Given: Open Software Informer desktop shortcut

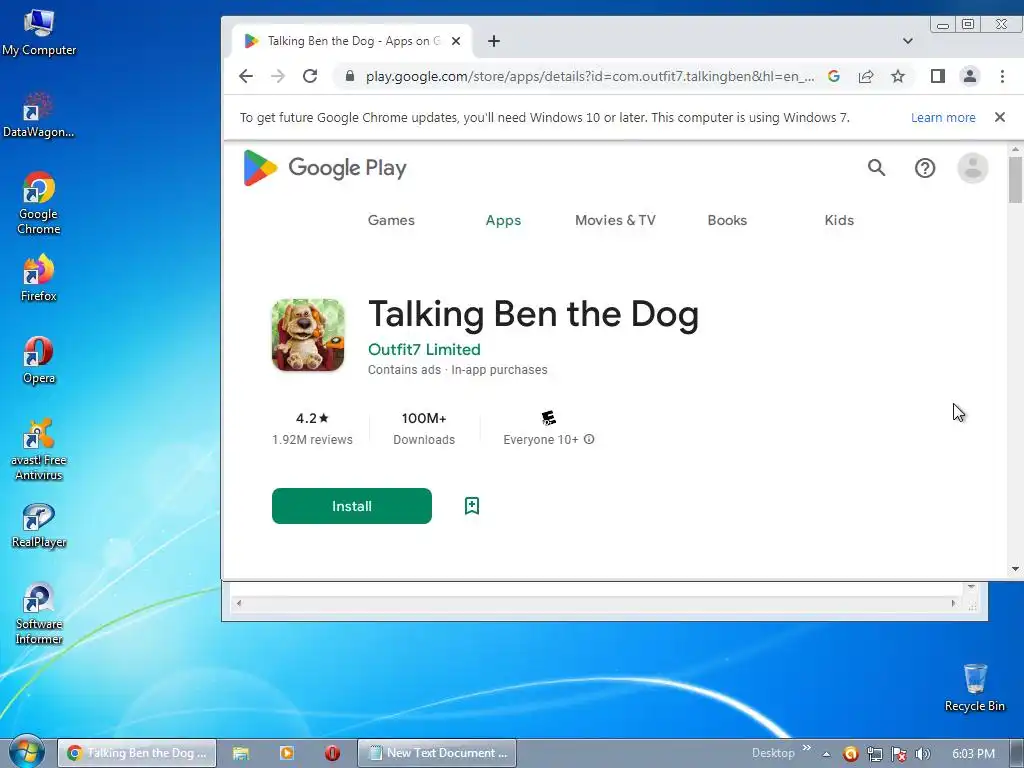Looking at the screenshot, I should pyautogui.click(x=39, y=614).
